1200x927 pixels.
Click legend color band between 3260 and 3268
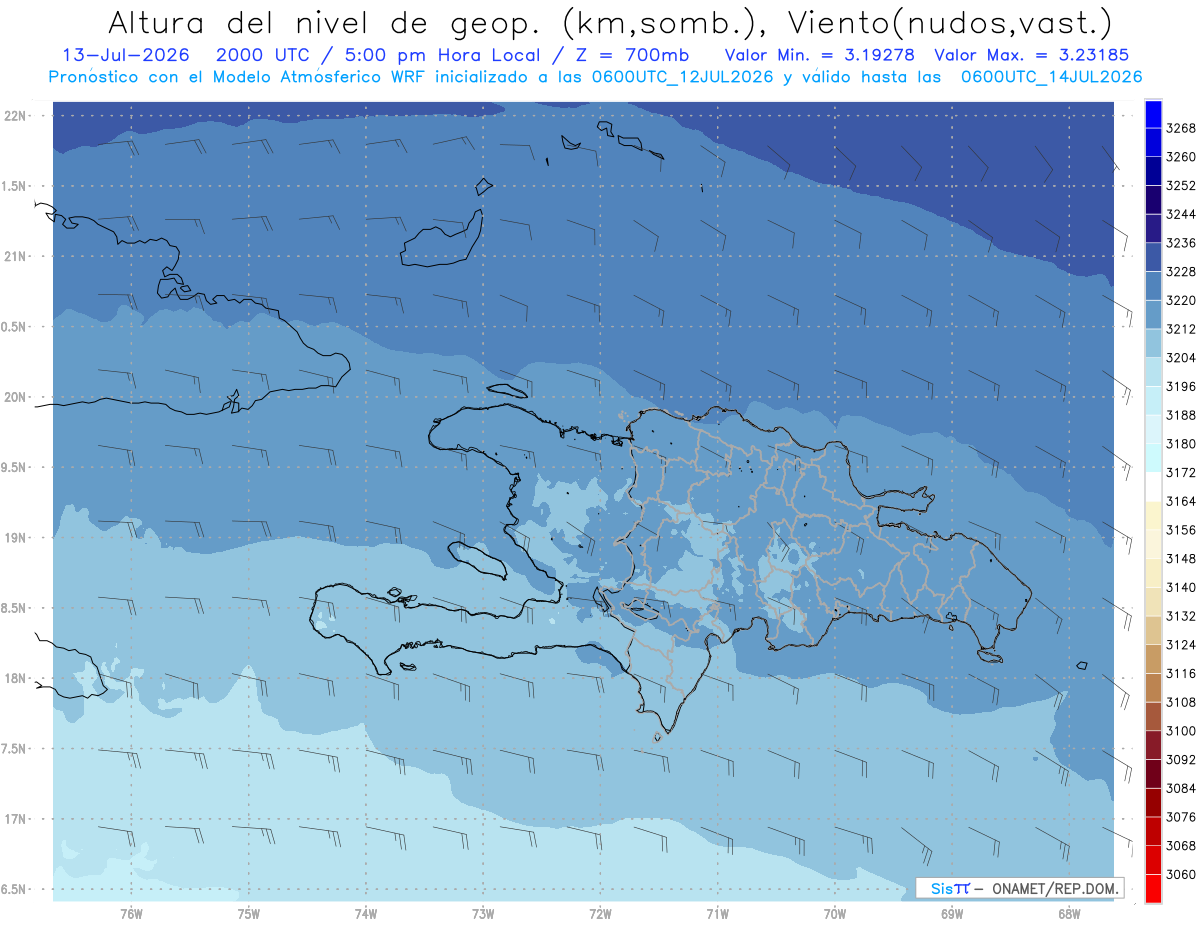click(x=1152, y=142)
